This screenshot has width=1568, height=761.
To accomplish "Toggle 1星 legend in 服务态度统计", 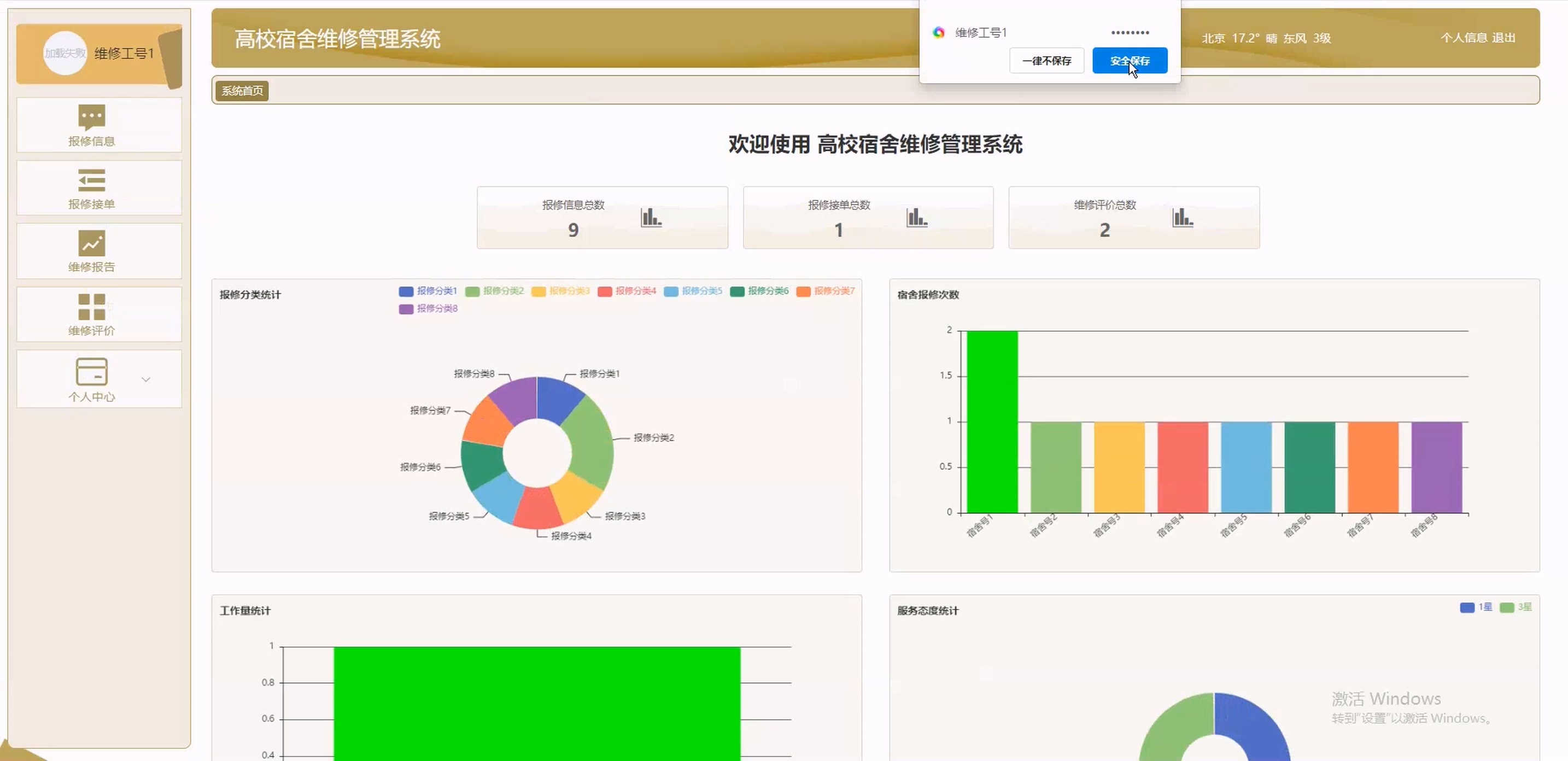I will point(1476,607).
